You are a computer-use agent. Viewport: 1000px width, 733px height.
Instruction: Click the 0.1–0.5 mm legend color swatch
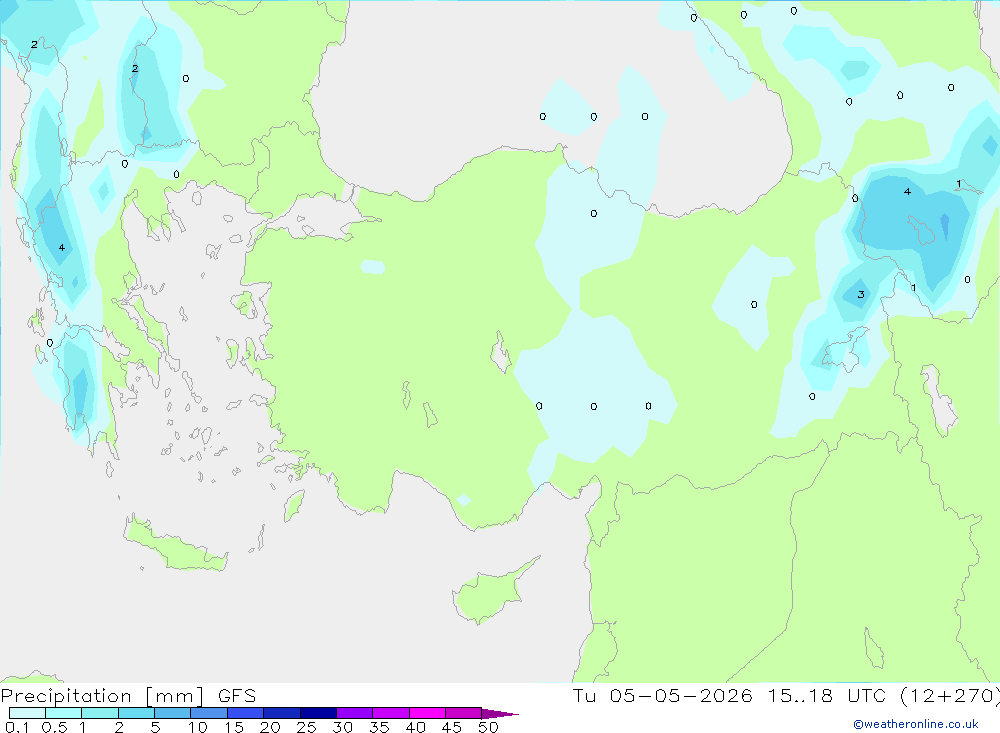27,713
